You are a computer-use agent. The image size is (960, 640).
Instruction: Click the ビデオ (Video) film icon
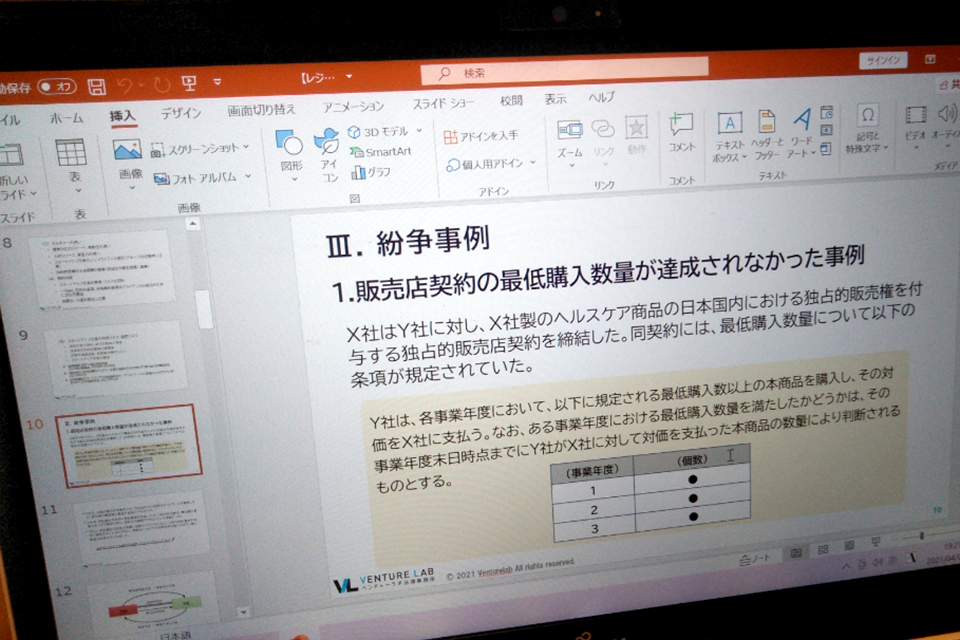click(916, 115)
